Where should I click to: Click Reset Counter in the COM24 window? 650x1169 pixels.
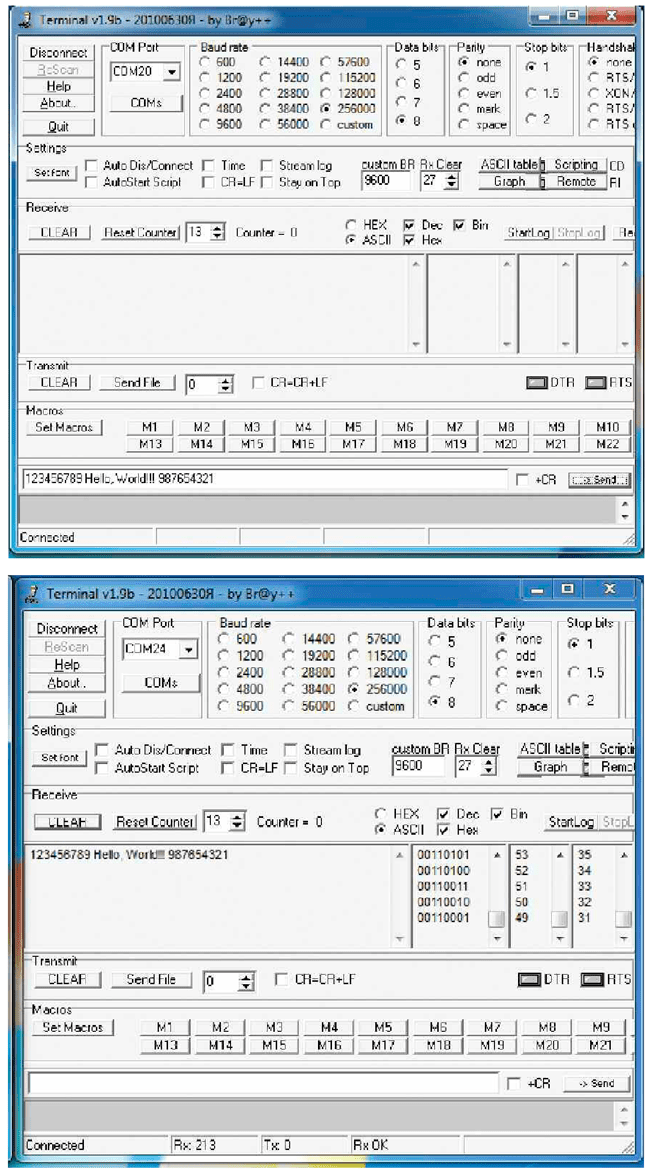(154, 822)
